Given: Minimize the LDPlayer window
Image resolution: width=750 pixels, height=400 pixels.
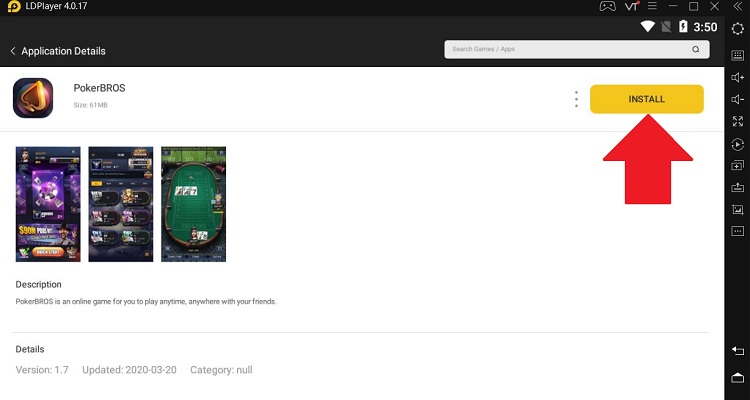Looking at the screenshot, I should coord(673,6).
